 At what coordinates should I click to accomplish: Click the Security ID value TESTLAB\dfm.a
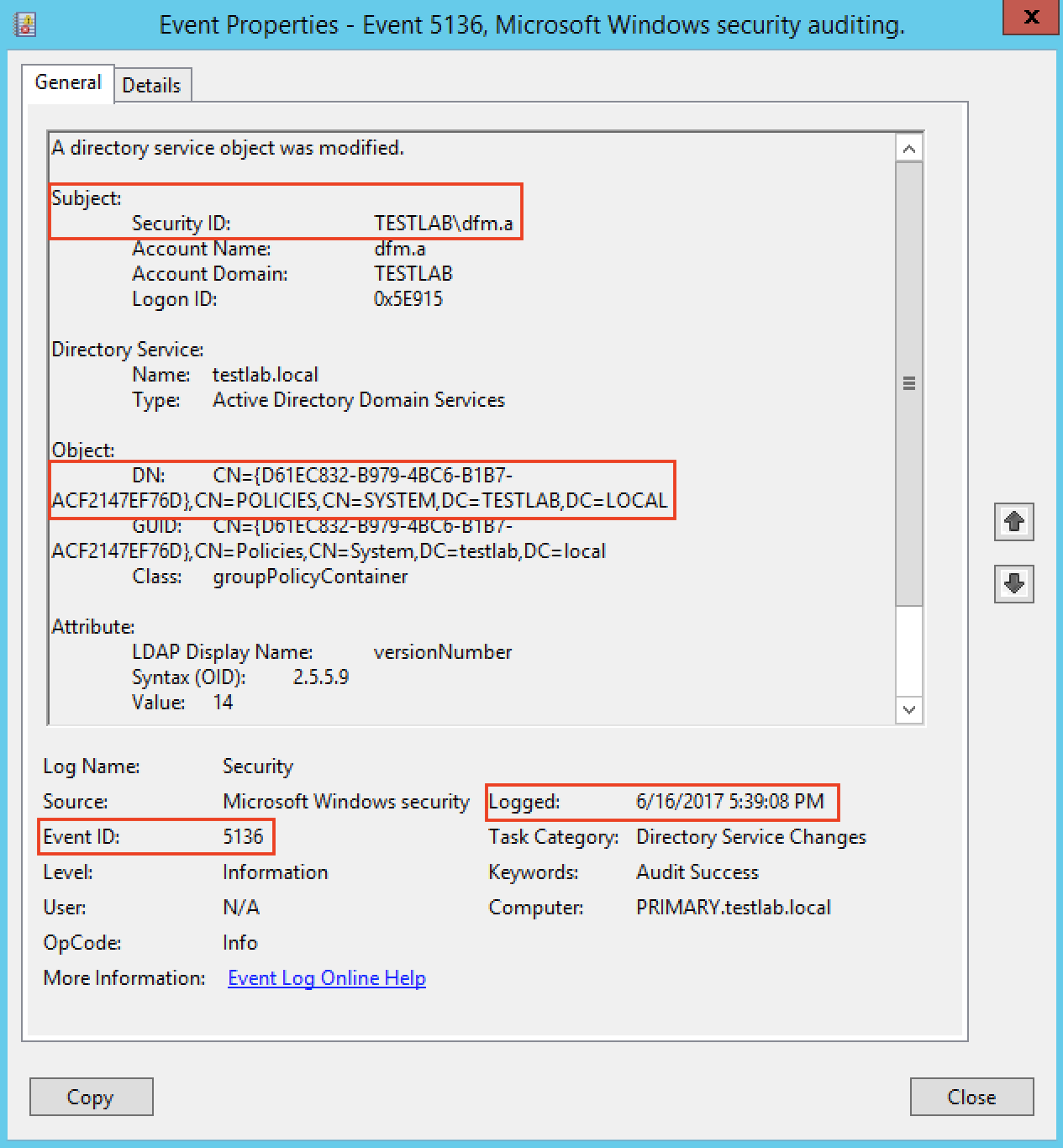[443, 224]
